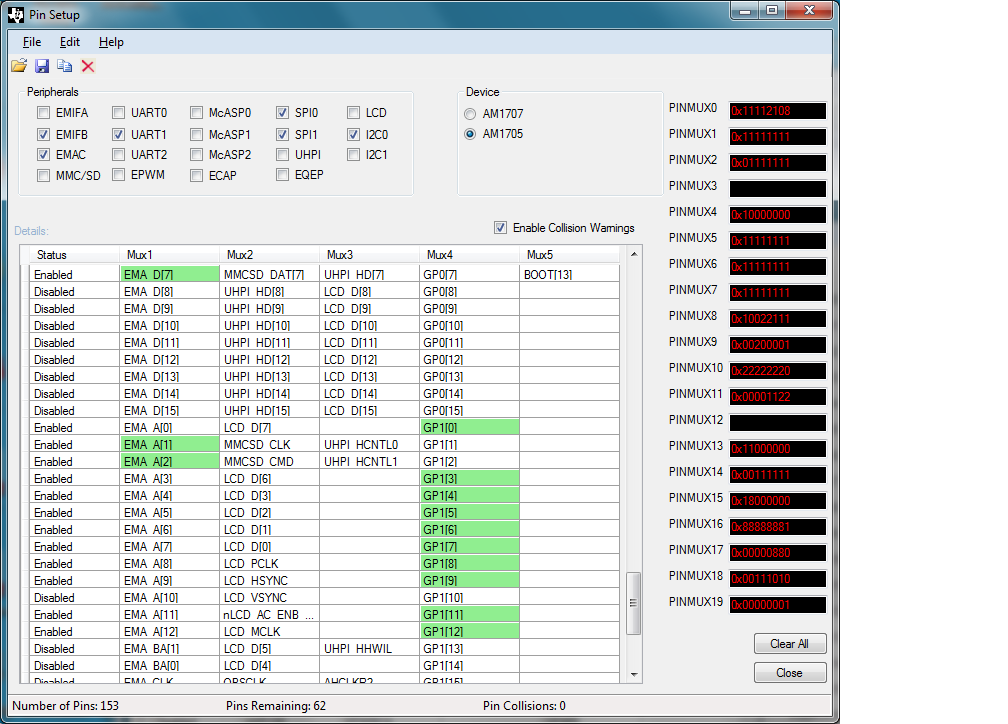Toggle Enable Collision Warnings checkbox
1008x724 pixels.
pyautogui.click(x=500, y=228)
